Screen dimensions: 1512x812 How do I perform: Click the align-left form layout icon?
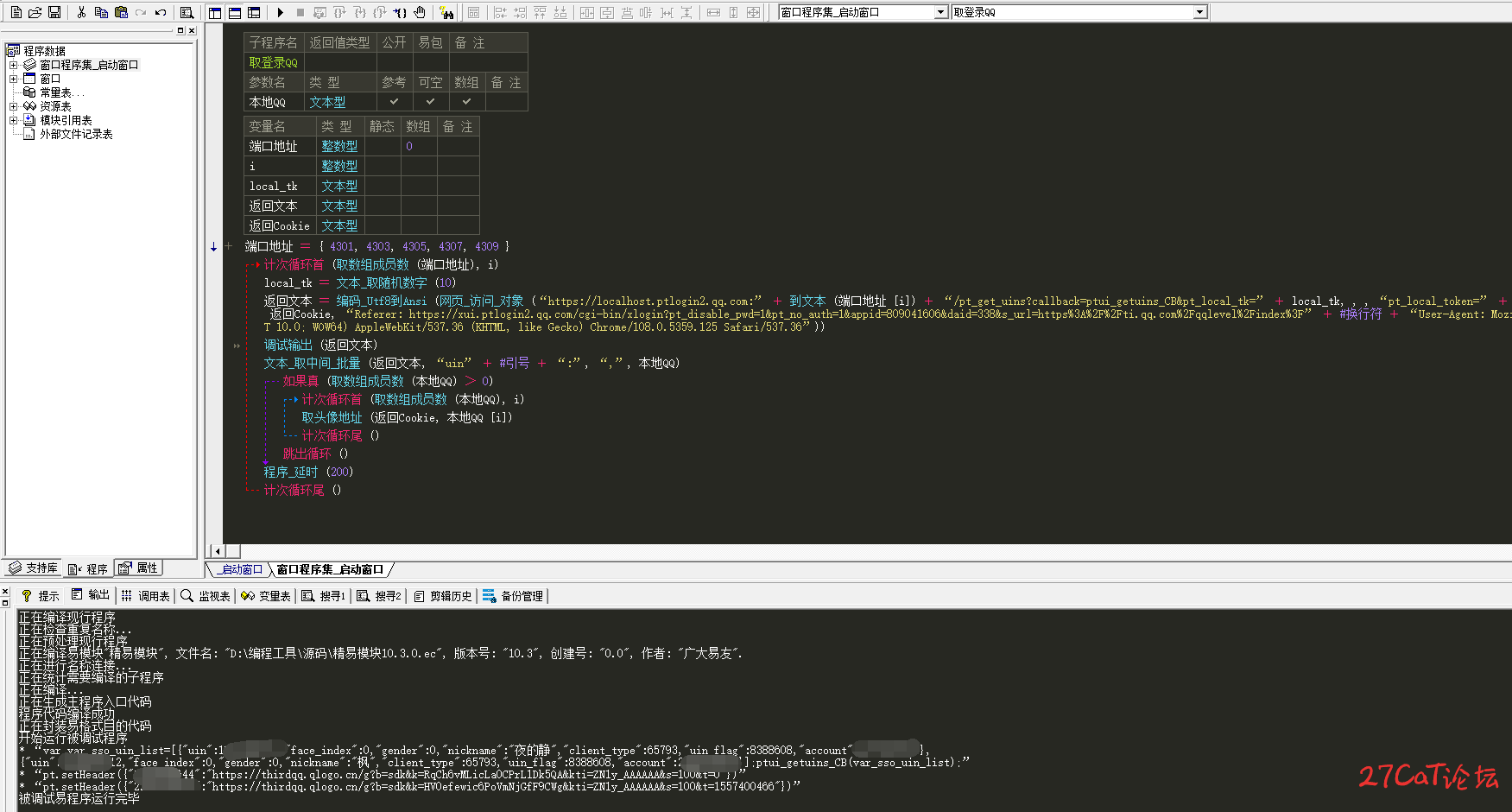coord(500,12)
